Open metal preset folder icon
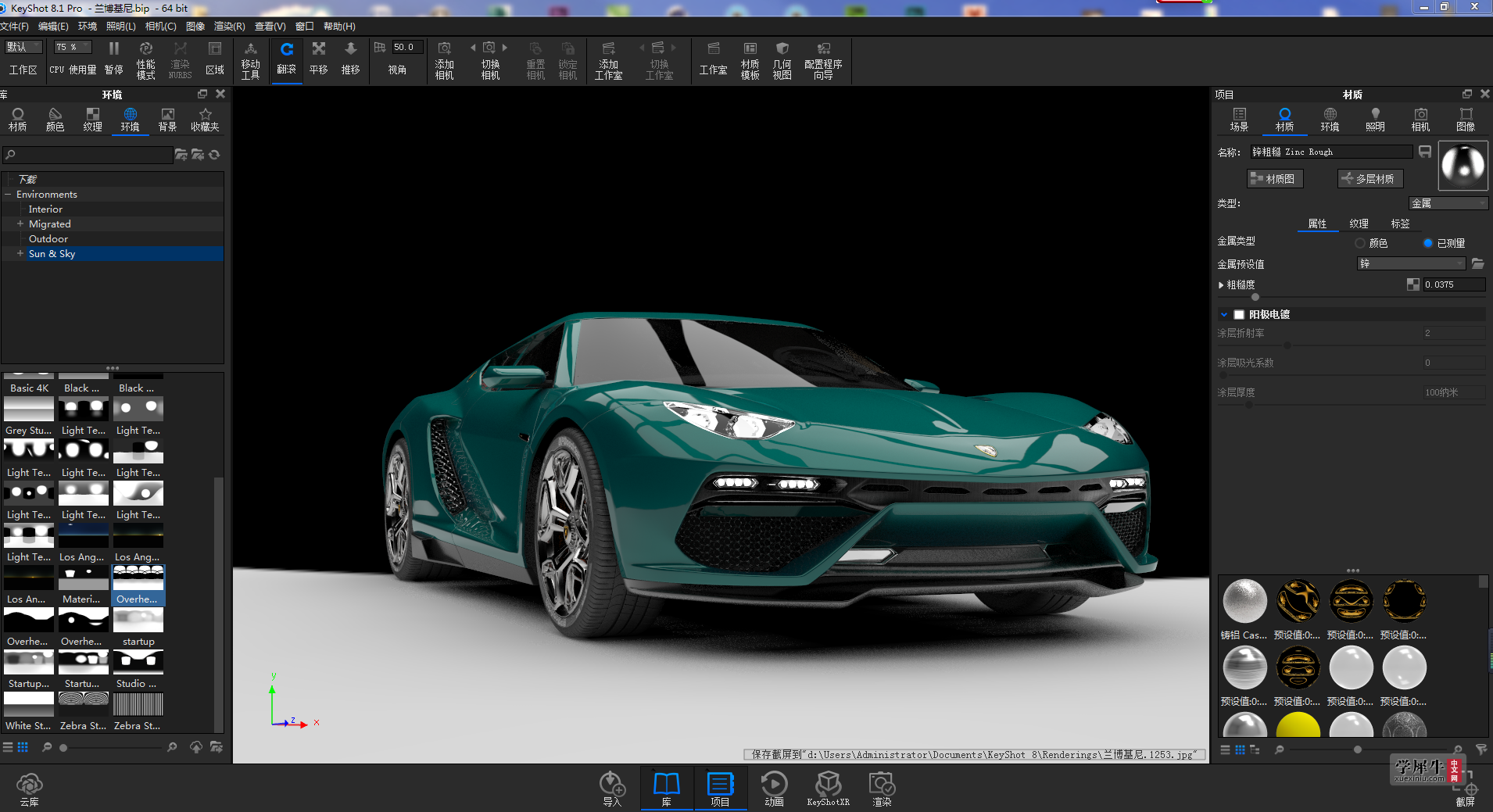 click(1477, 263)
